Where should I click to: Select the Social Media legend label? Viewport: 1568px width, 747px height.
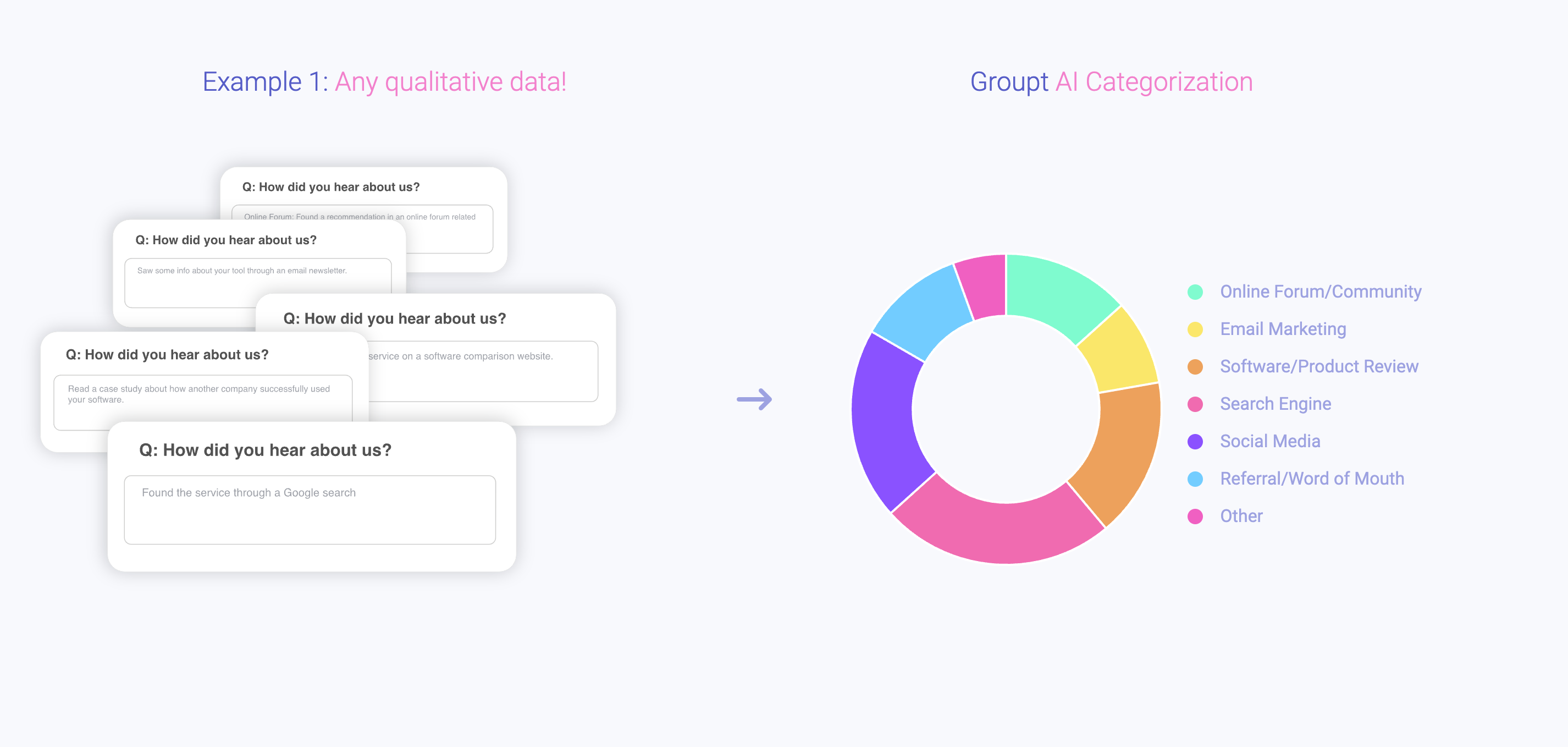1270,441
